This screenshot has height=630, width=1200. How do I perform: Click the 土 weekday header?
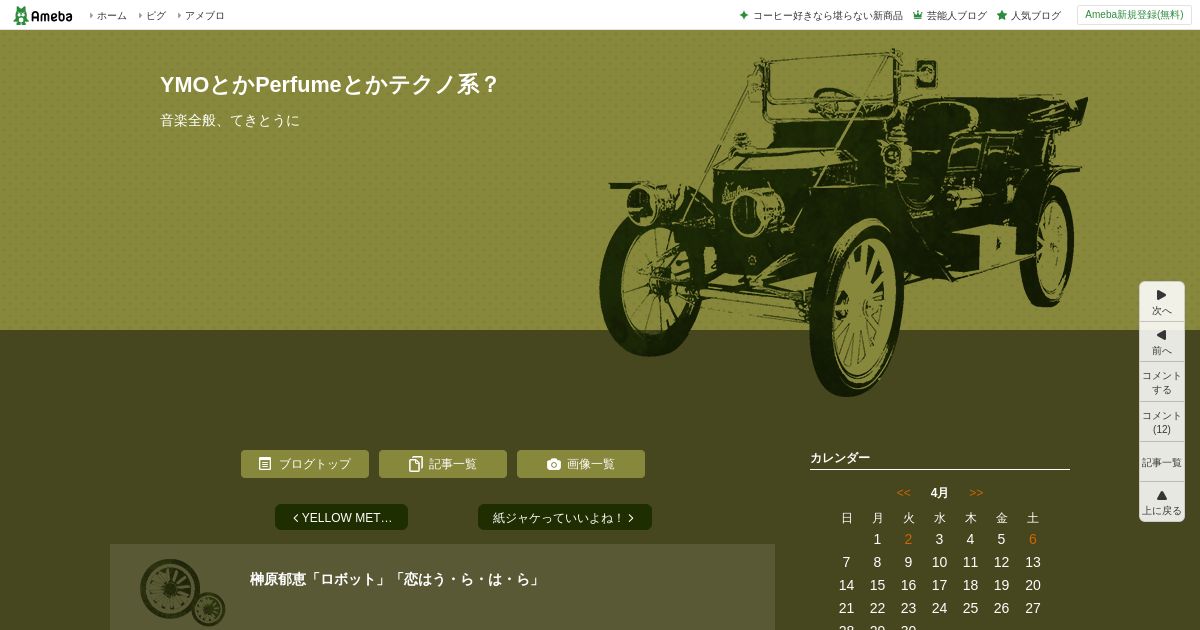point(1033,517)
